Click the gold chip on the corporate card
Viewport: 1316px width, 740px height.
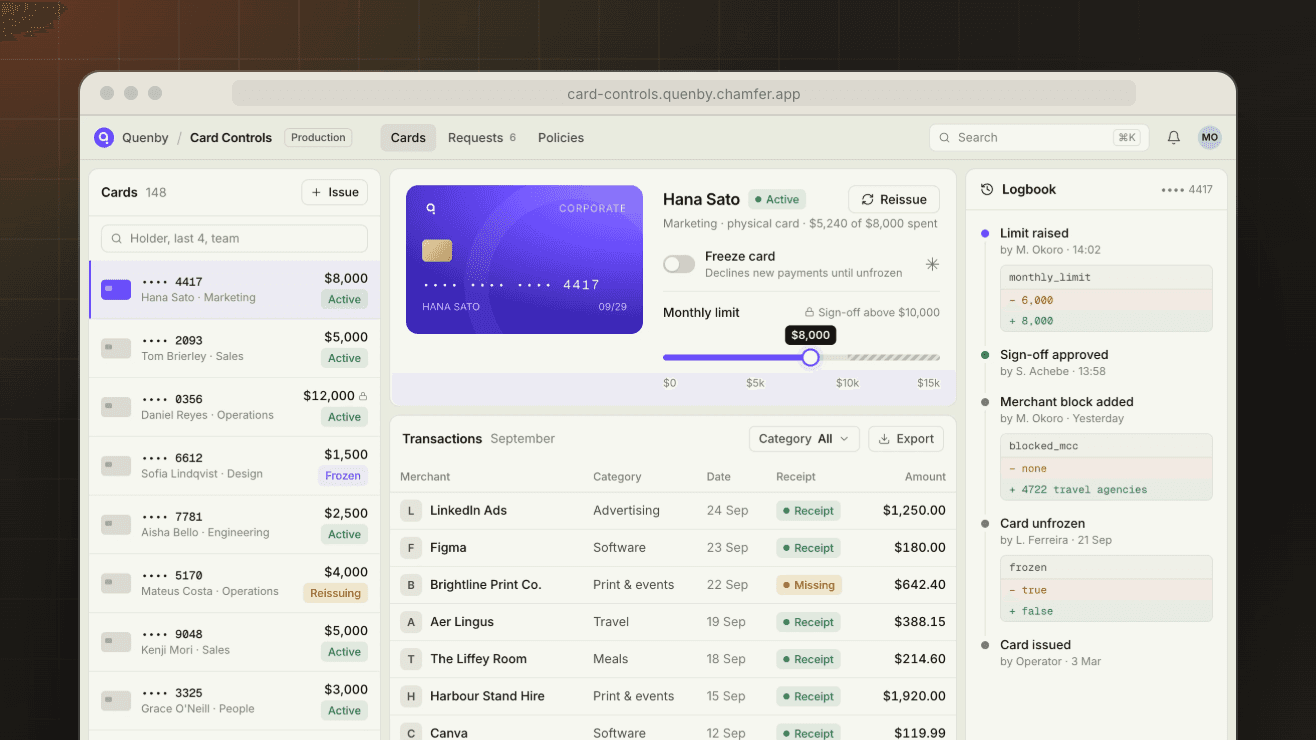click(437, 251)
